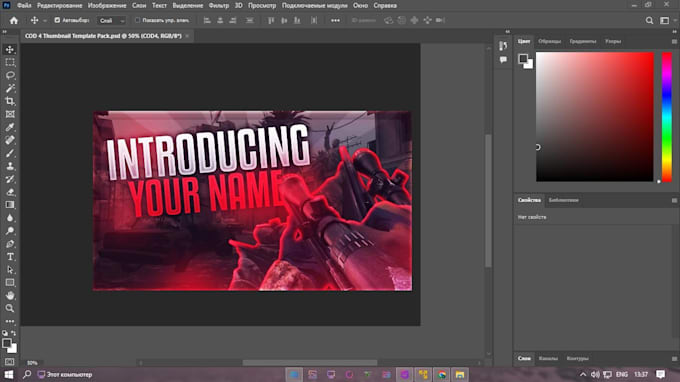680x382 pixels.
Task: Select the Magic Wand tool
Action: (10, 88)
